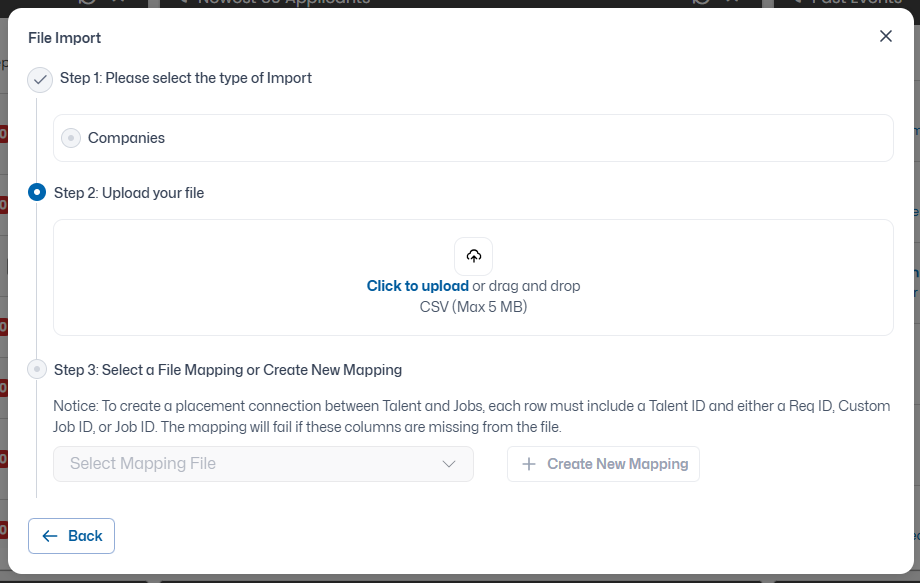920x583 pixels.
Task: Click the "Step 1: Please select the type of Import" heading
Action: (x=186, y=78)
